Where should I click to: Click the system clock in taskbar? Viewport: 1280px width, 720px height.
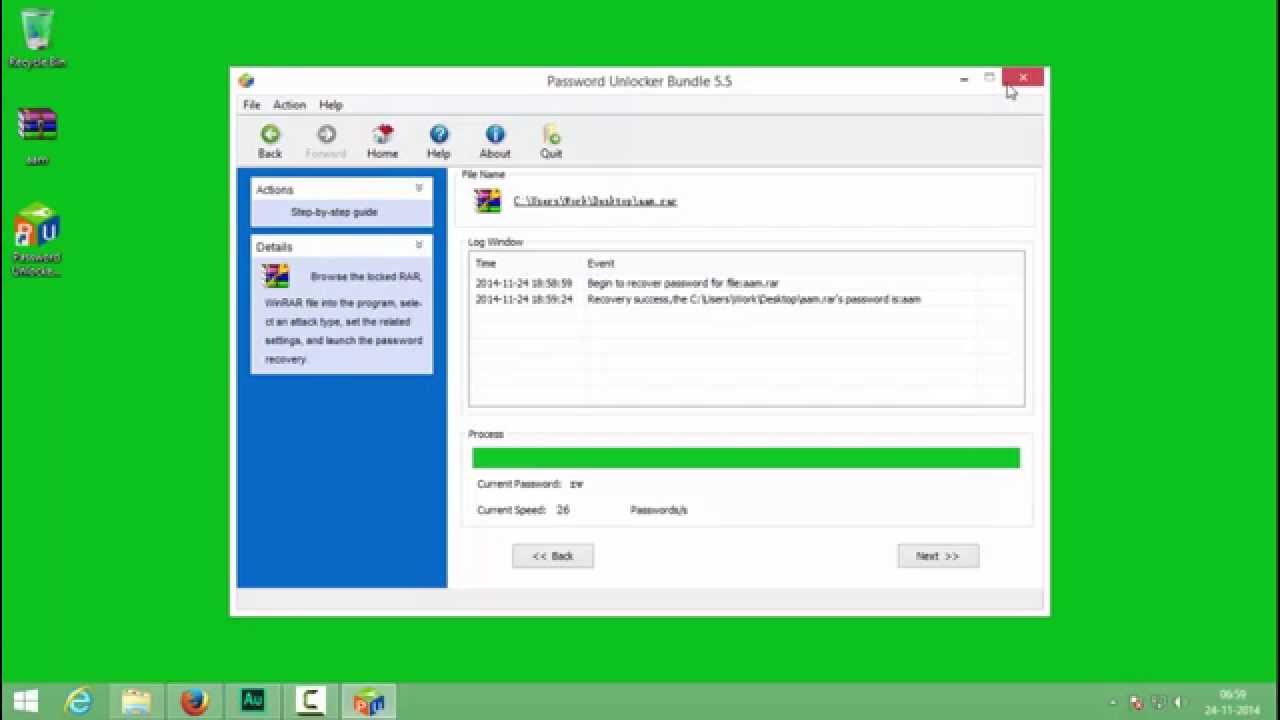pos(1233,702)
